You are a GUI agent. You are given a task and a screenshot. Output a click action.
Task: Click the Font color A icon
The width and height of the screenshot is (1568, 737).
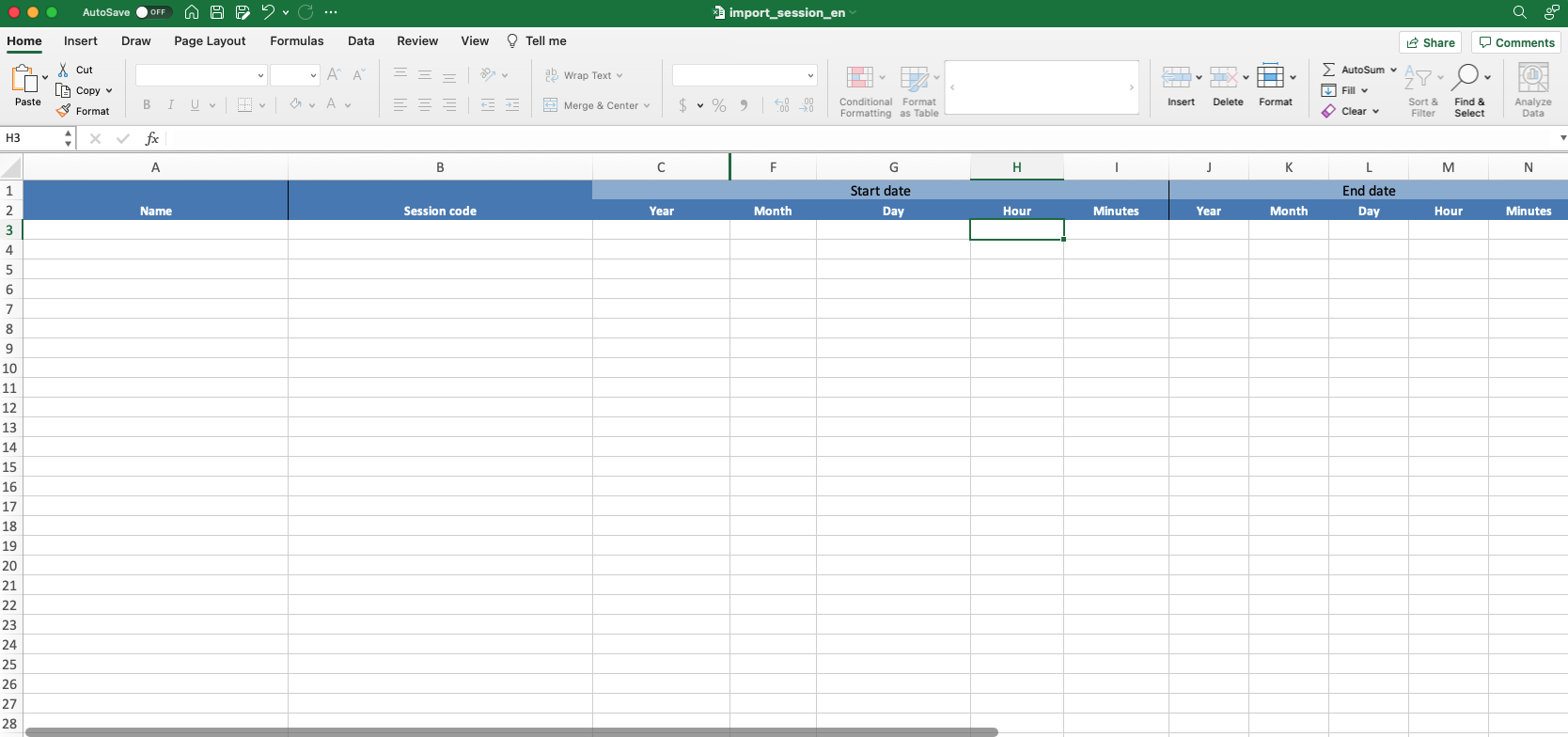331,104
